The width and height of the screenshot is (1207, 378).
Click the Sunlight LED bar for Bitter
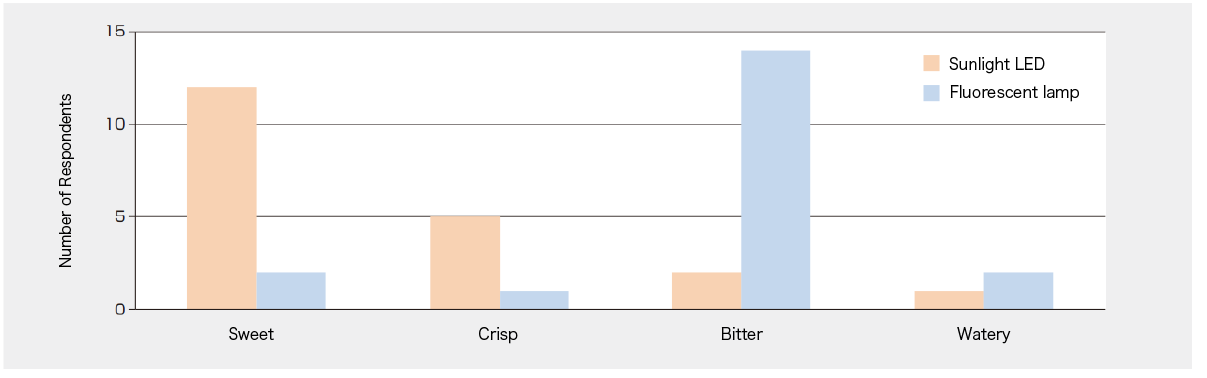[707, 290]
